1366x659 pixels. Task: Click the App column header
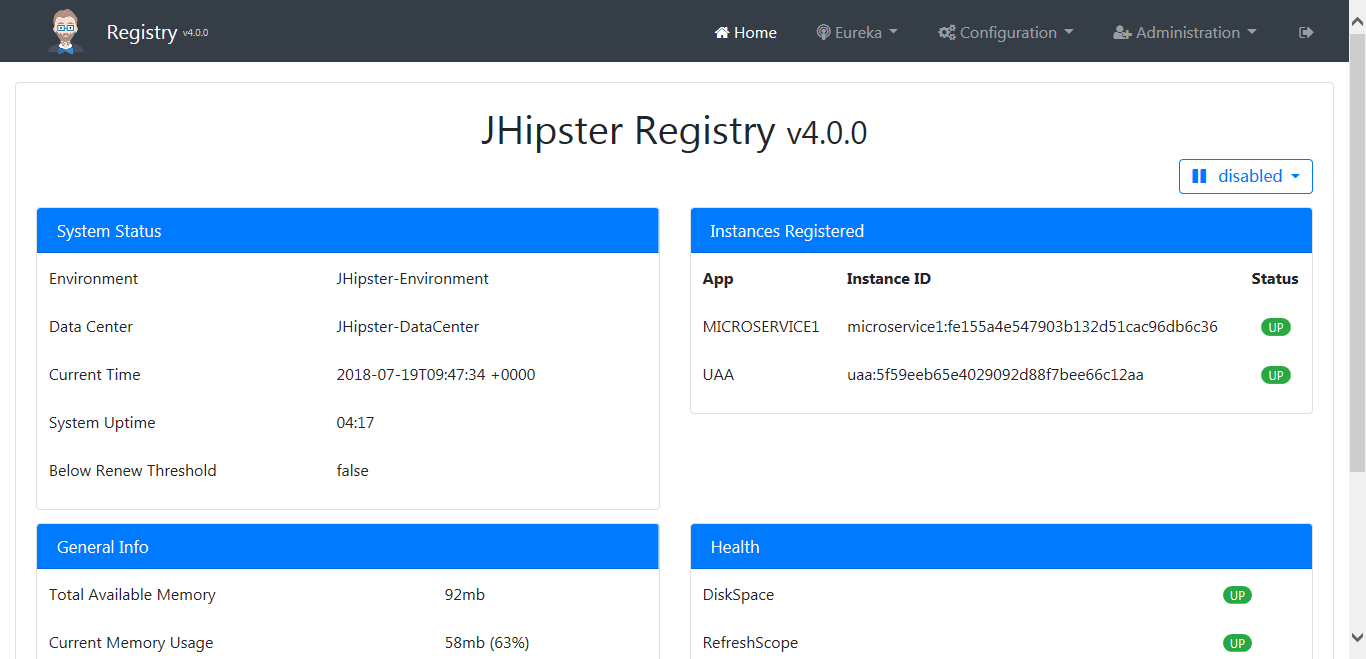pos(718,279)
